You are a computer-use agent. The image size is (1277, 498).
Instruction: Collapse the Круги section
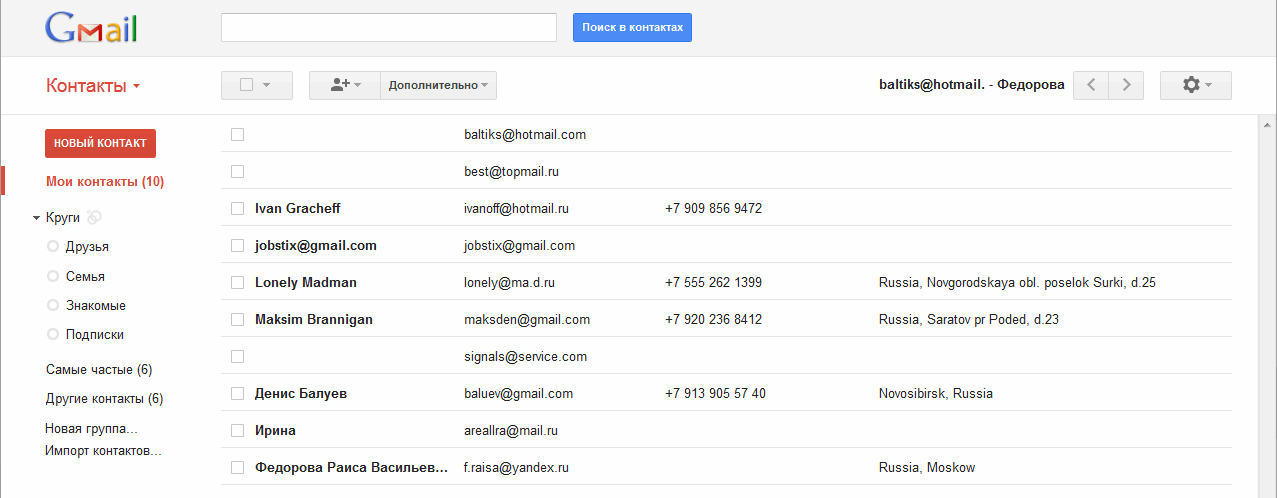point(36,217)
